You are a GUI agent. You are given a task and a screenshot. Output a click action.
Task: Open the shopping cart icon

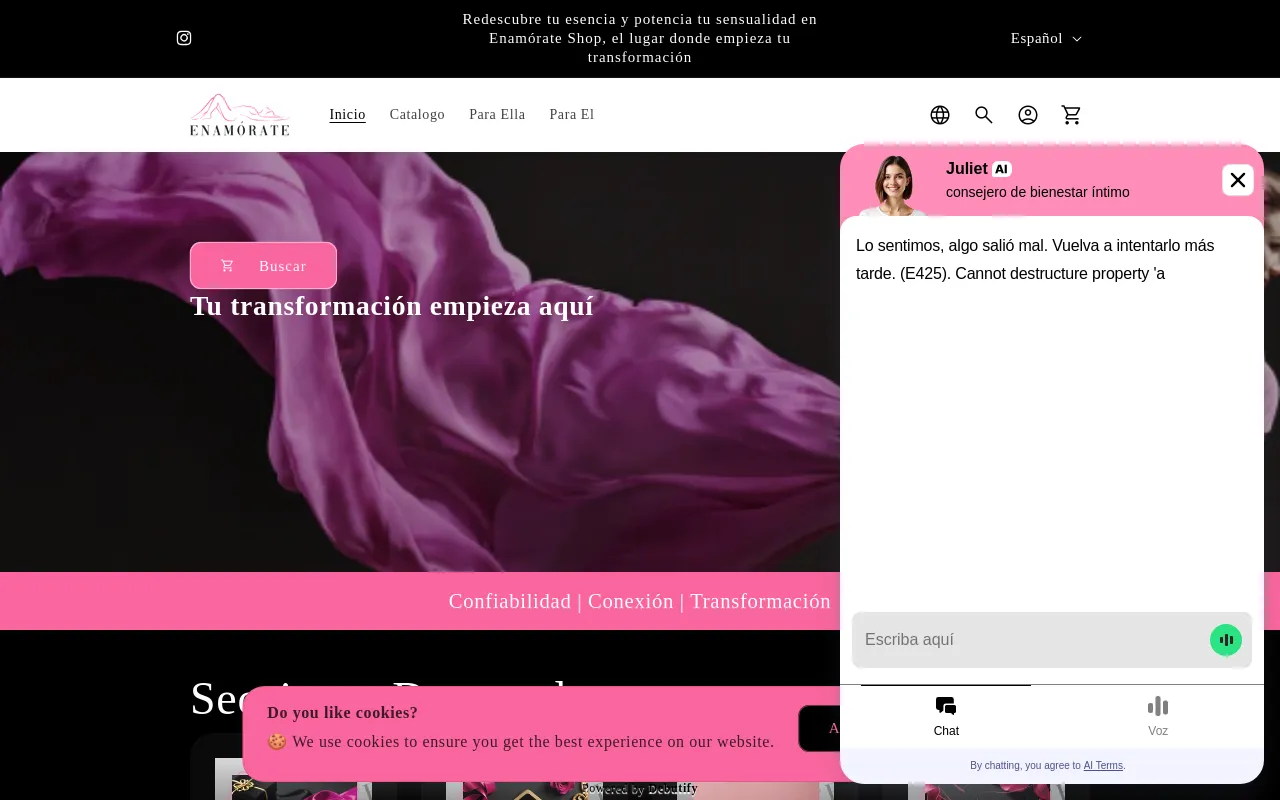pyautogui.click(x=1072, y=115)
